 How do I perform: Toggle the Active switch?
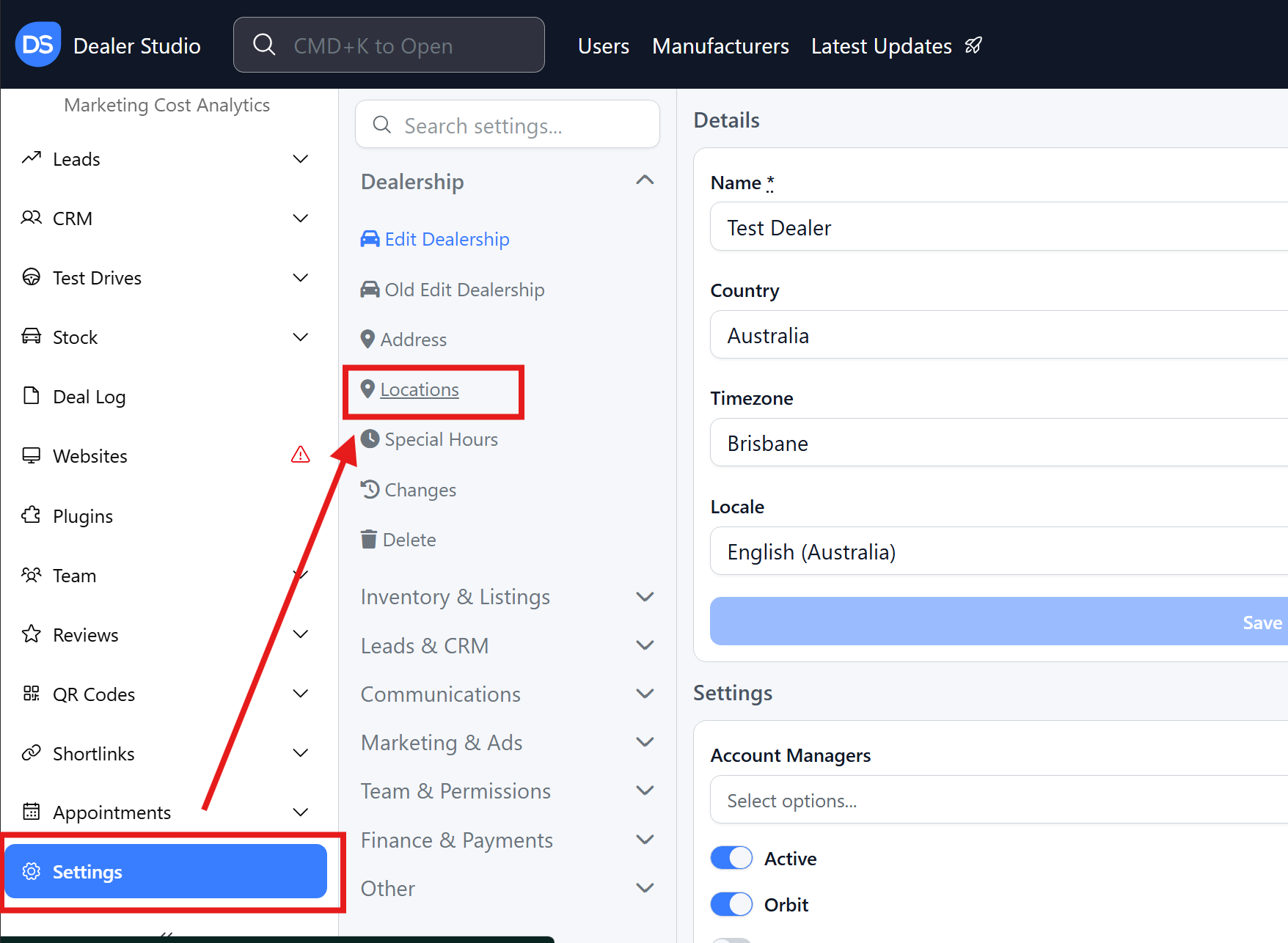(731, 858)
